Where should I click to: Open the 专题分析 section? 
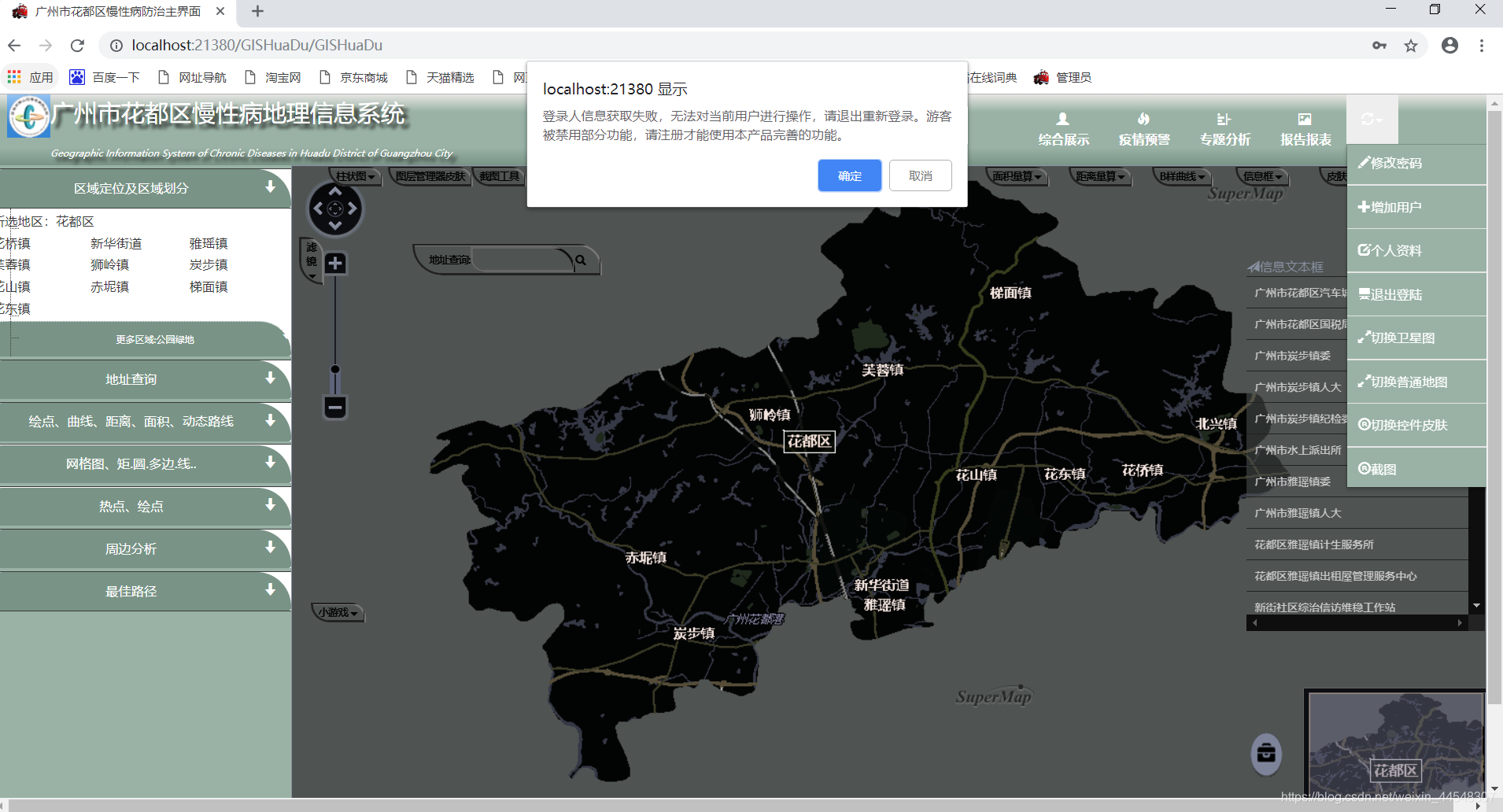pos(1224,130)
